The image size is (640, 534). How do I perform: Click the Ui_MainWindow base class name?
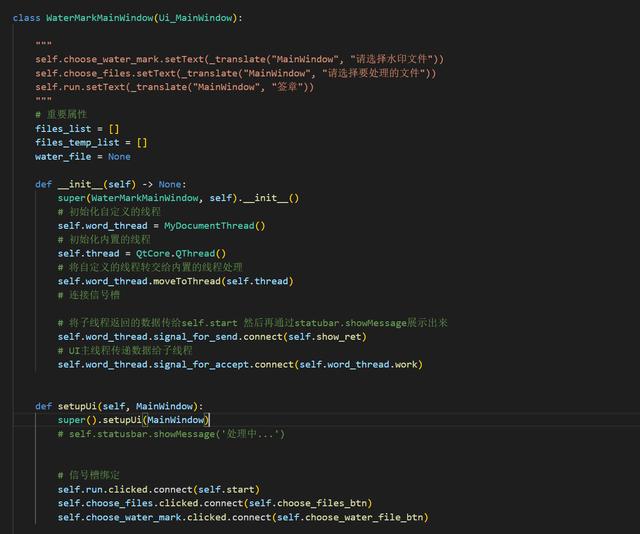196,18
